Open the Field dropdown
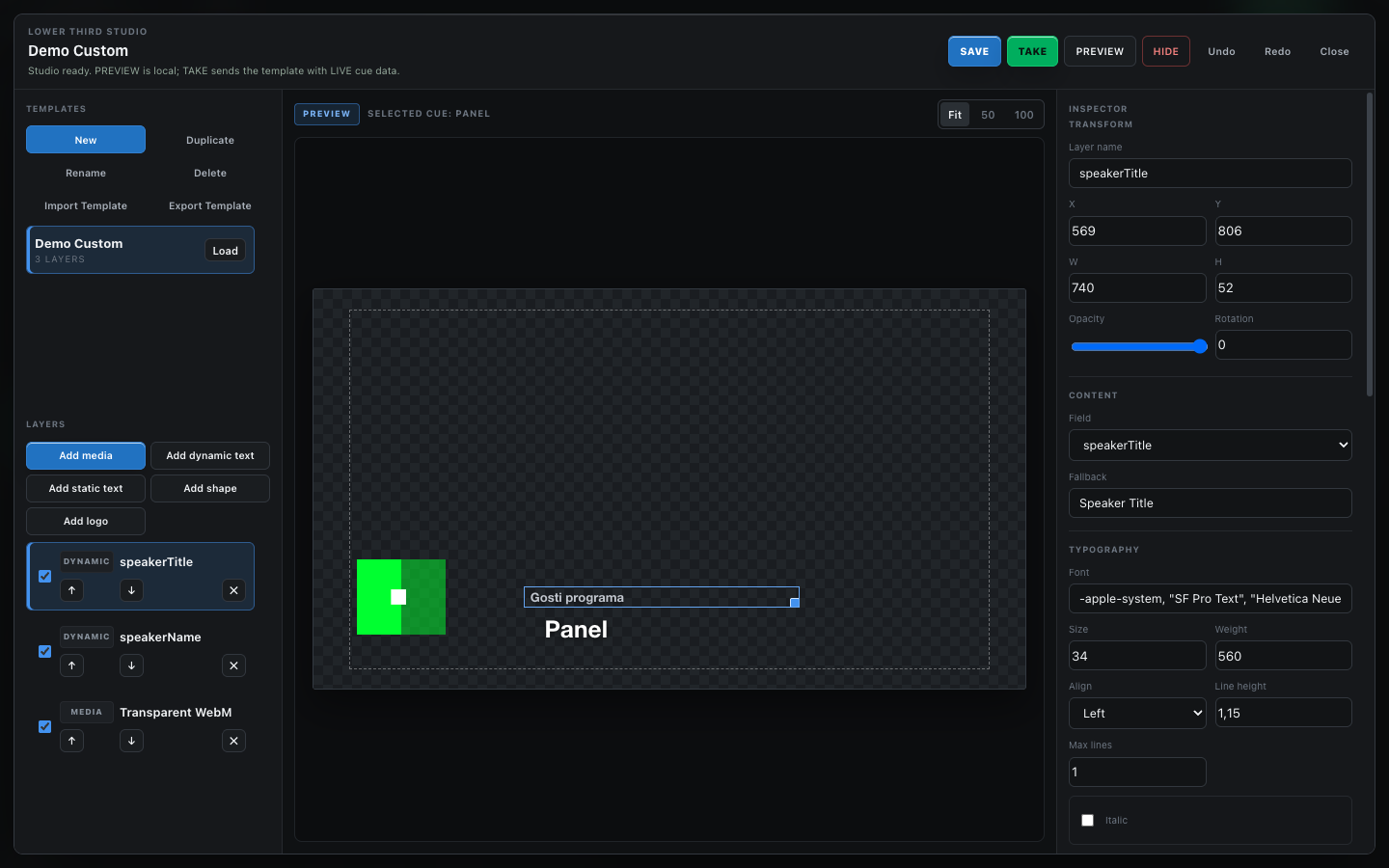Image resolution: width=1389 pixels, height=868 pixels. point(1210,446)
